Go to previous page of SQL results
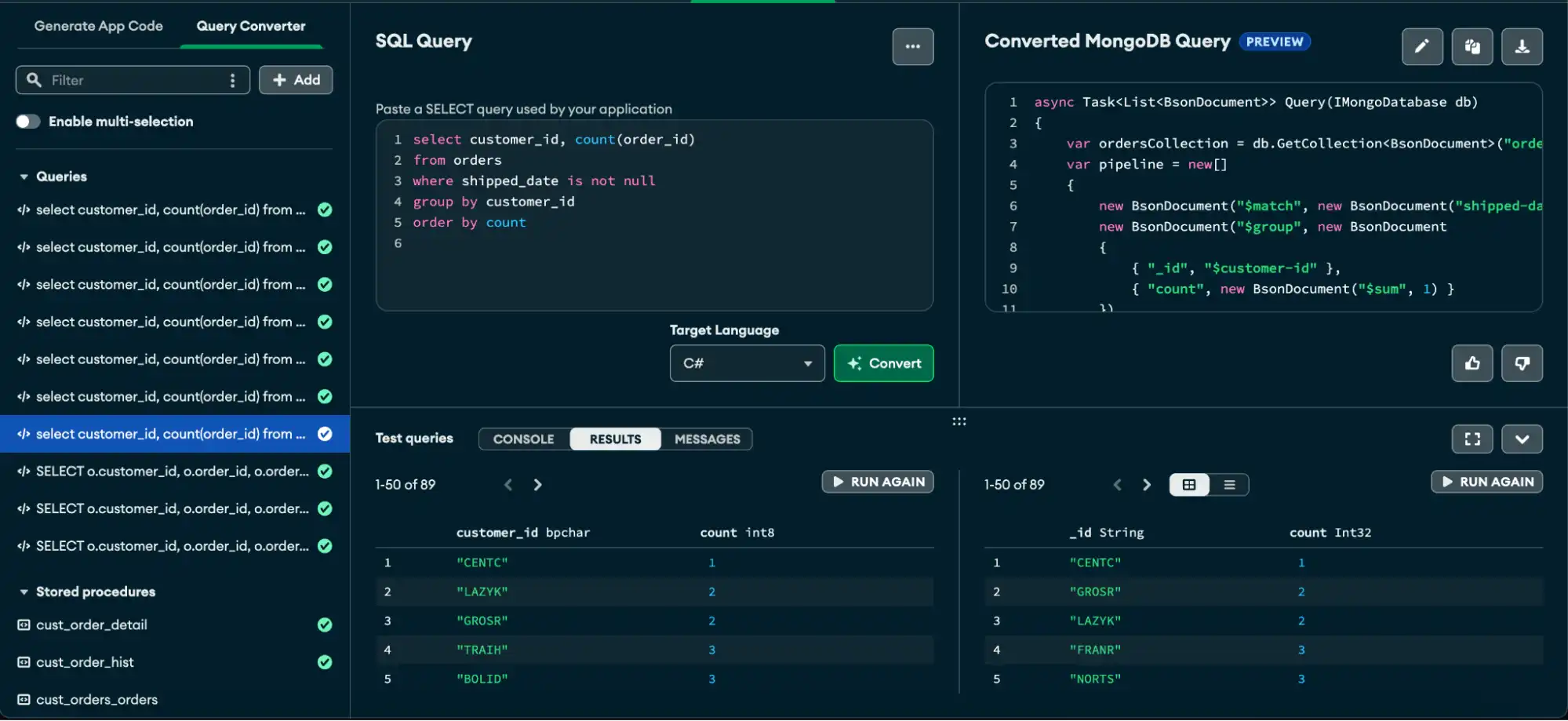Screen dimensions: 1568x721 508,485
